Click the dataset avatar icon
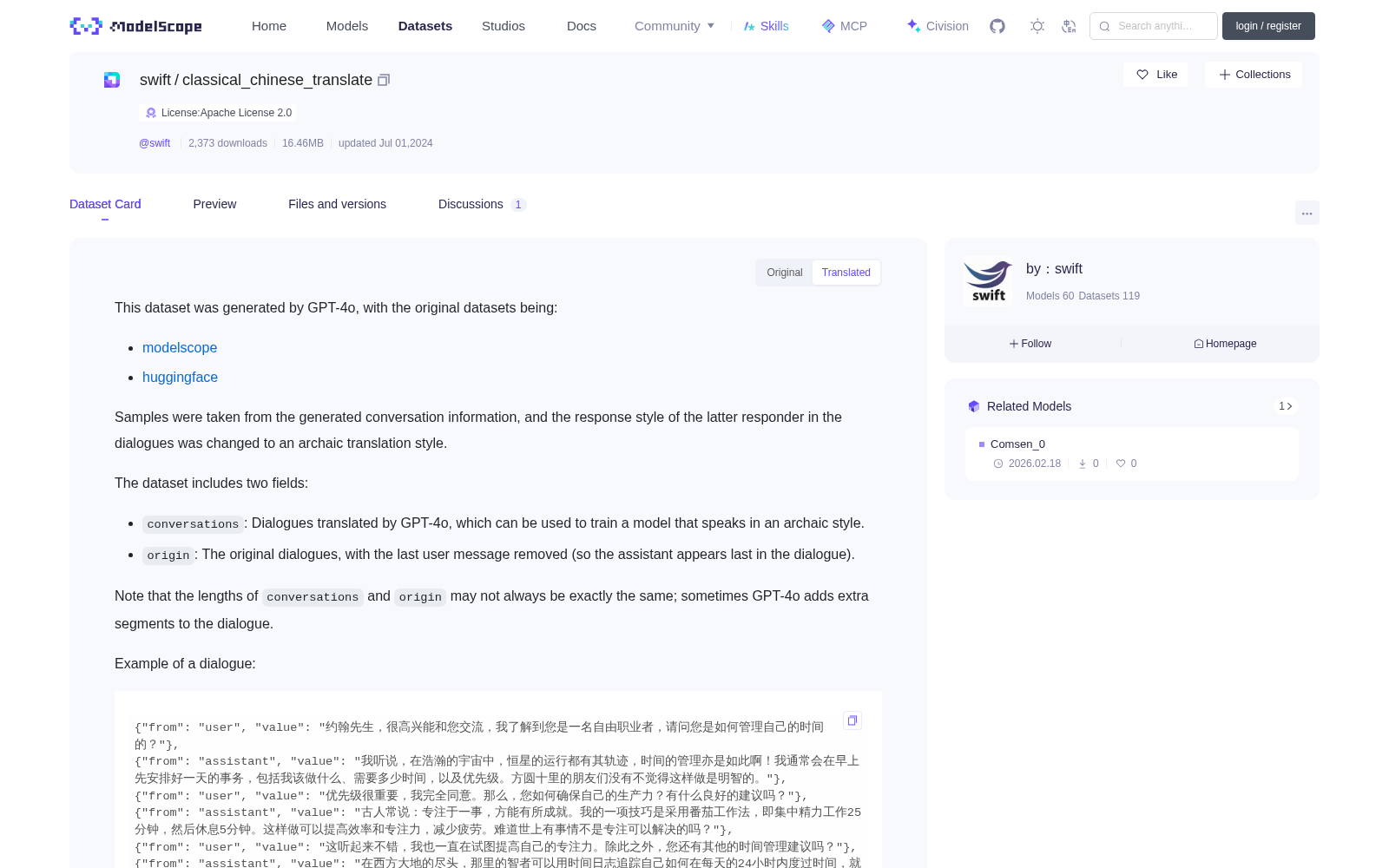Image resolution: width=1389 pixels, height=868 pixels. [112, 80]
